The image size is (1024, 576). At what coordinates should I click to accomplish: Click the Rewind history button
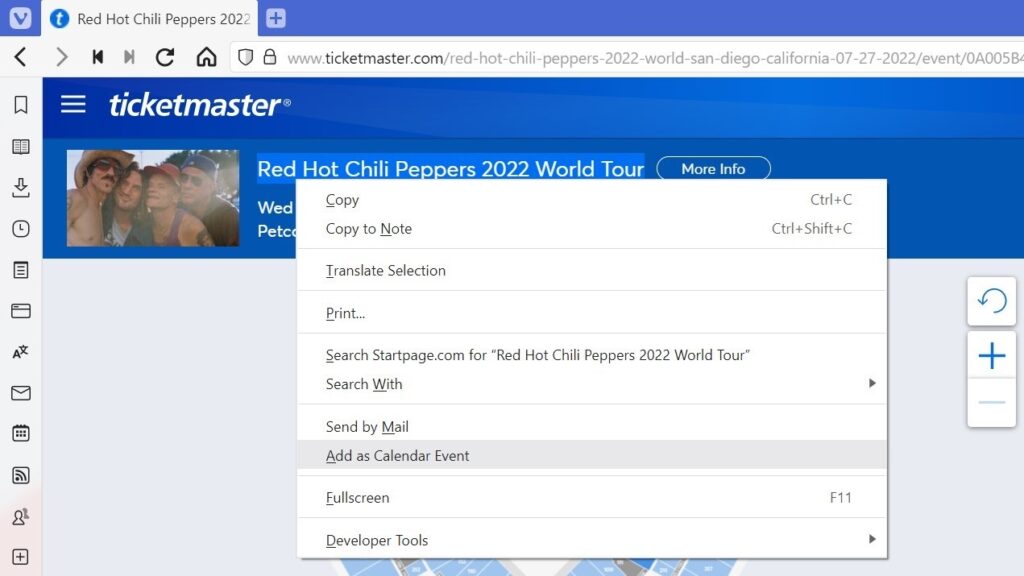[98, 57]
